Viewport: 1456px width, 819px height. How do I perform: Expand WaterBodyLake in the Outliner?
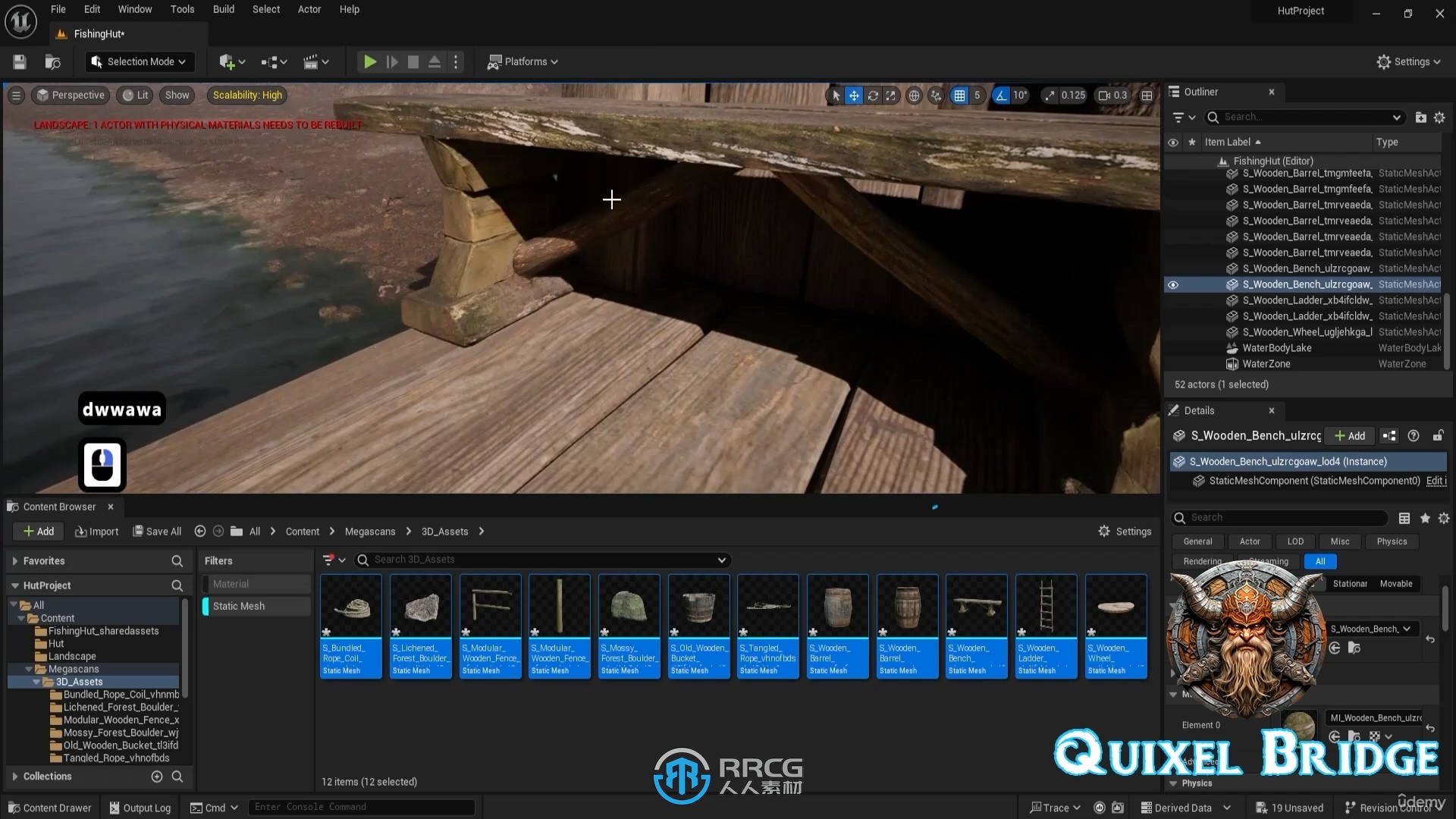pyautogui.click(x=1219, y=347)
